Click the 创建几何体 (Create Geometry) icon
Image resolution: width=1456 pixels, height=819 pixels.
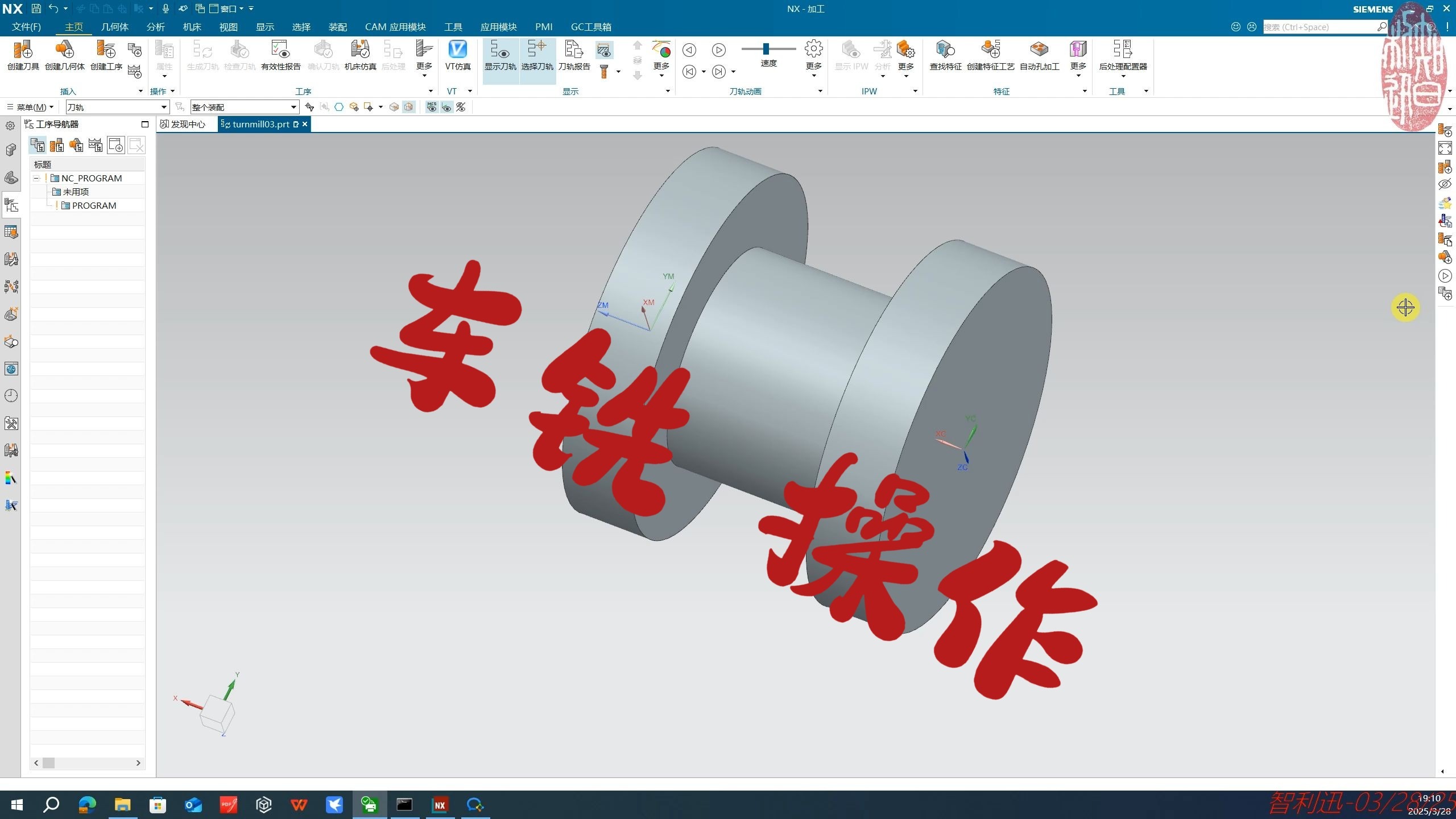(65, 54)
